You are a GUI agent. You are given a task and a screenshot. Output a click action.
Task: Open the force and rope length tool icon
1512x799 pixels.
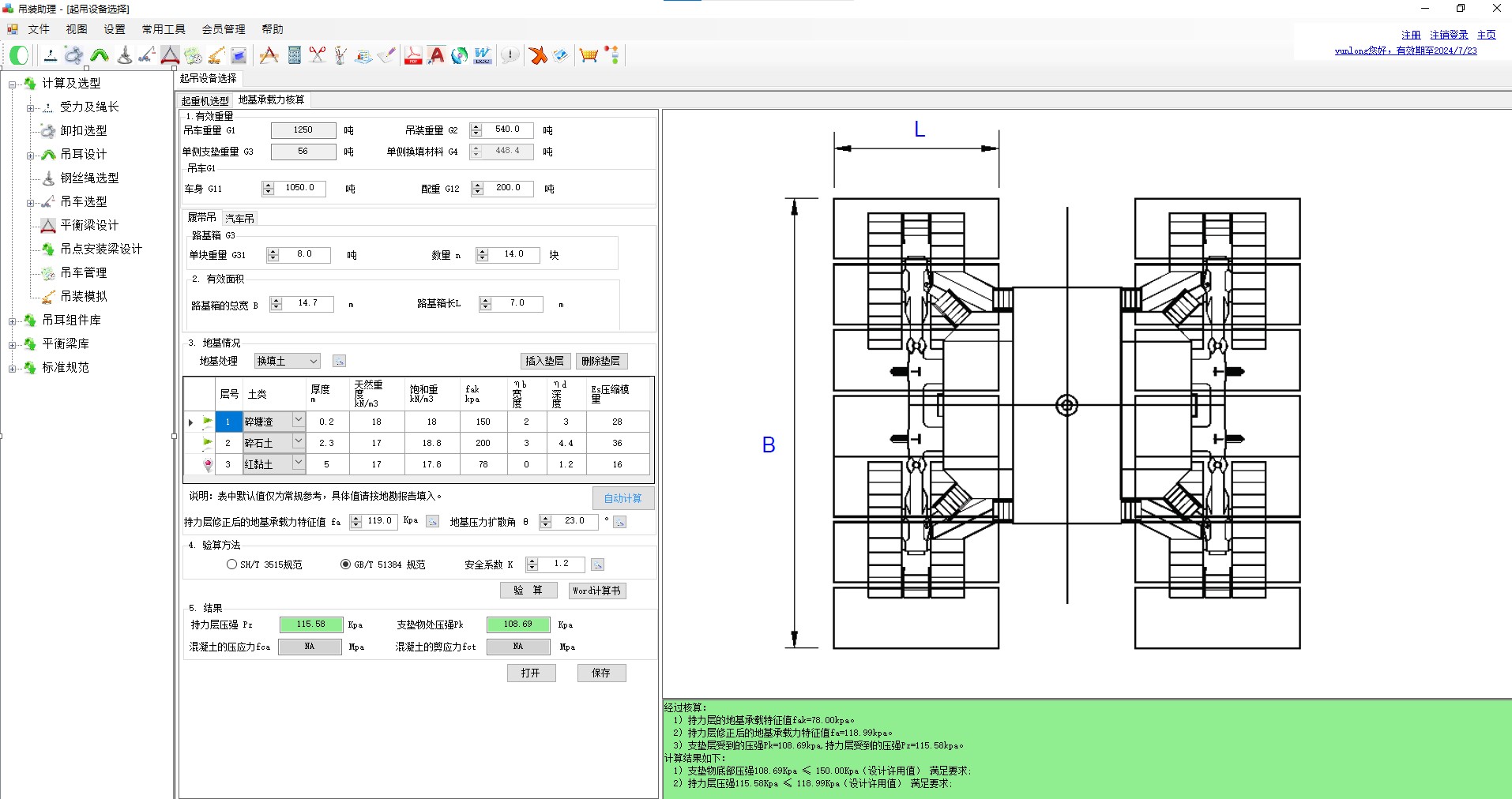point(50,55)
